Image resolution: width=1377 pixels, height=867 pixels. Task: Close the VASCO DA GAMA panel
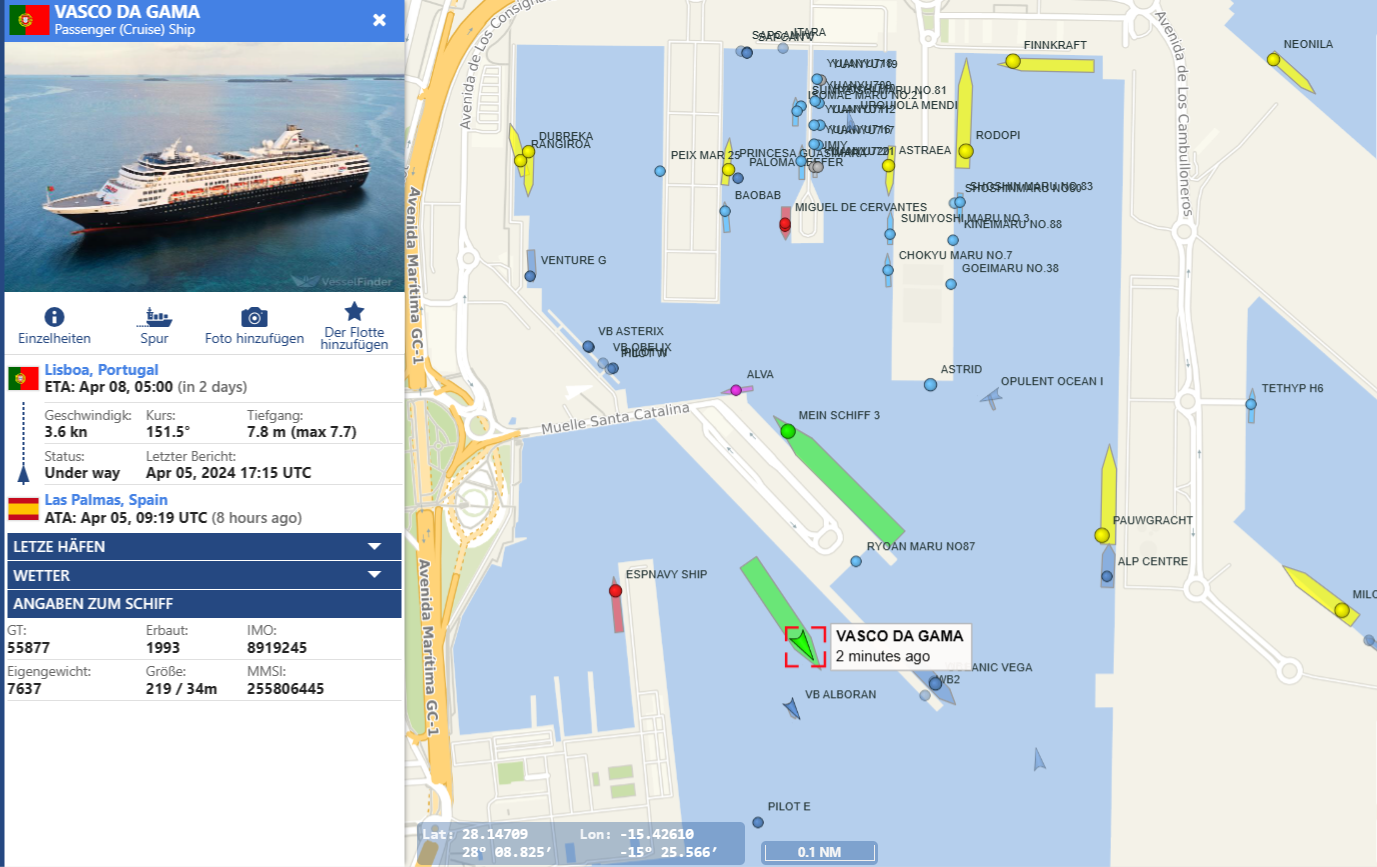point(380,20)
